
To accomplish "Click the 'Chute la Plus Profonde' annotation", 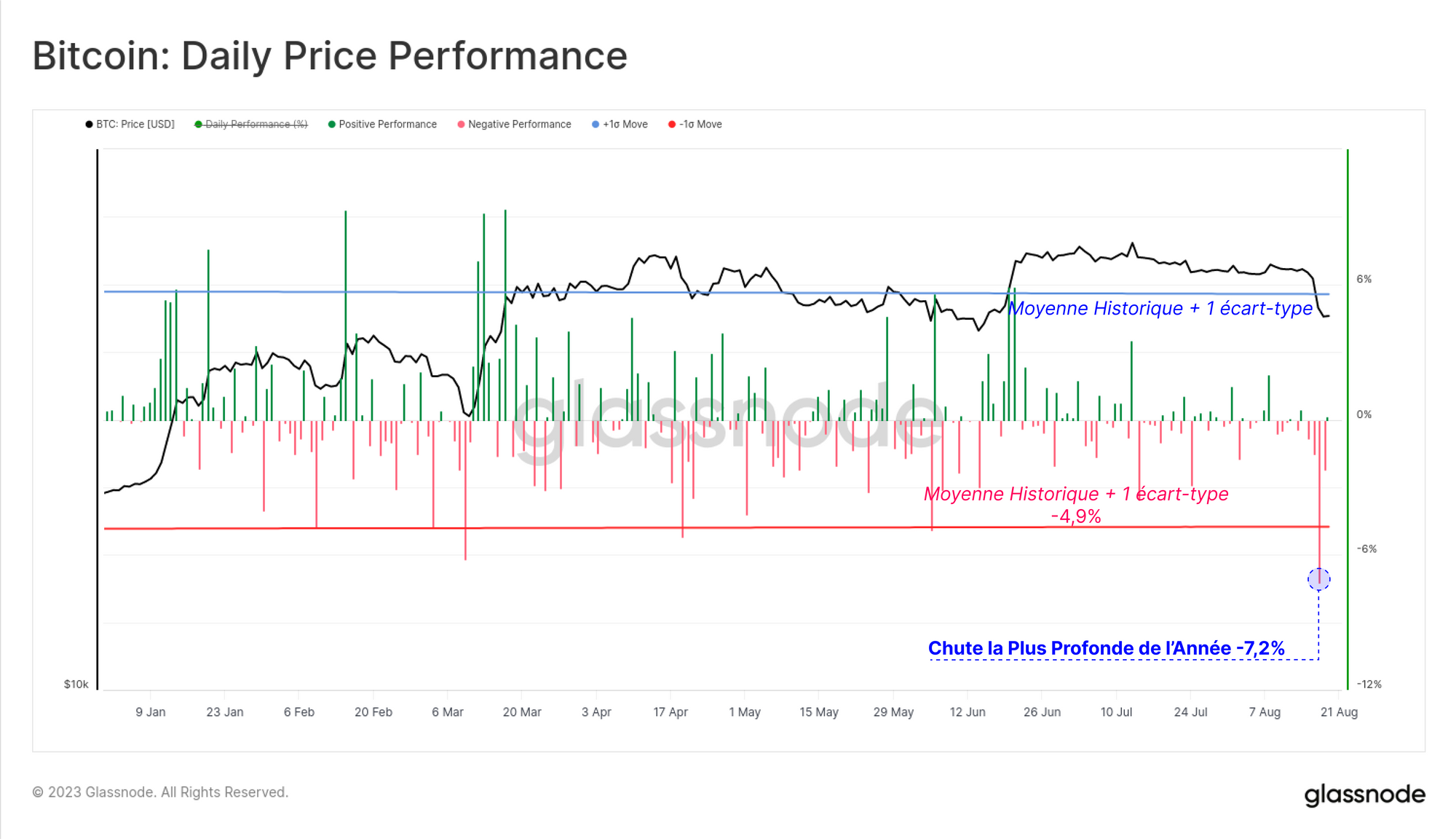I will pos(1106,648).
